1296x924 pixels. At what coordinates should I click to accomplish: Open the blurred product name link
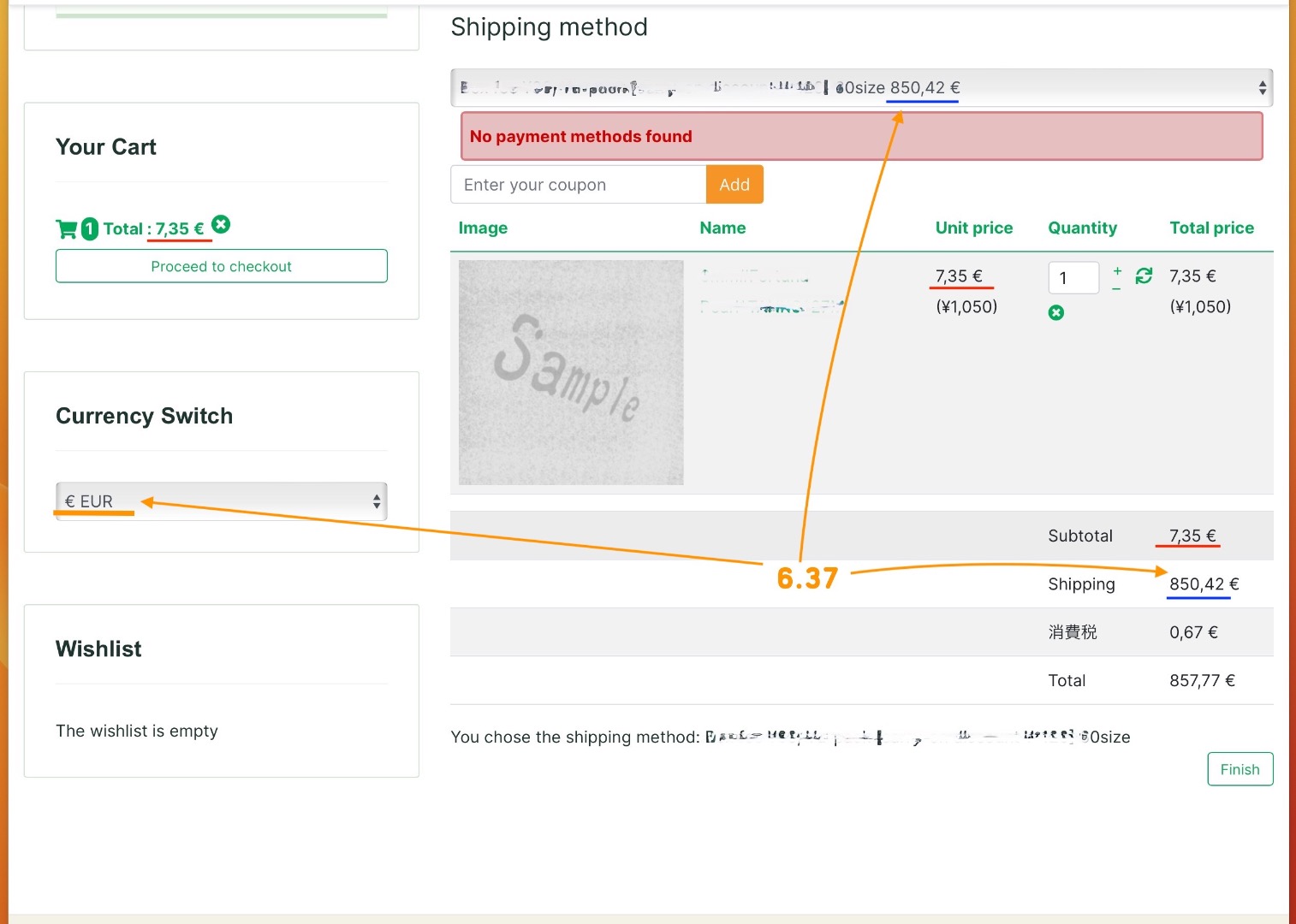pyautogui.click(x=755, y=276)
